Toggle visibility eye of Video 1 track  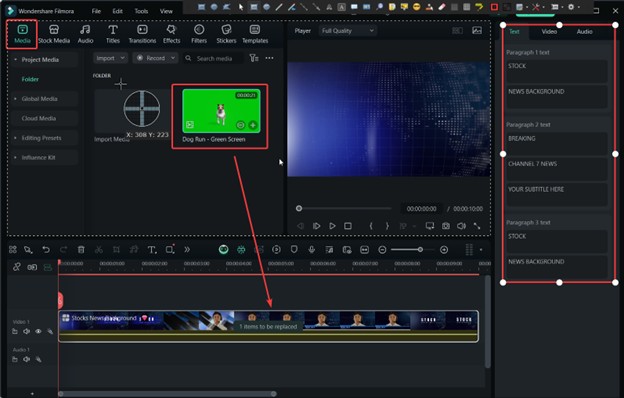coord(38,331)
